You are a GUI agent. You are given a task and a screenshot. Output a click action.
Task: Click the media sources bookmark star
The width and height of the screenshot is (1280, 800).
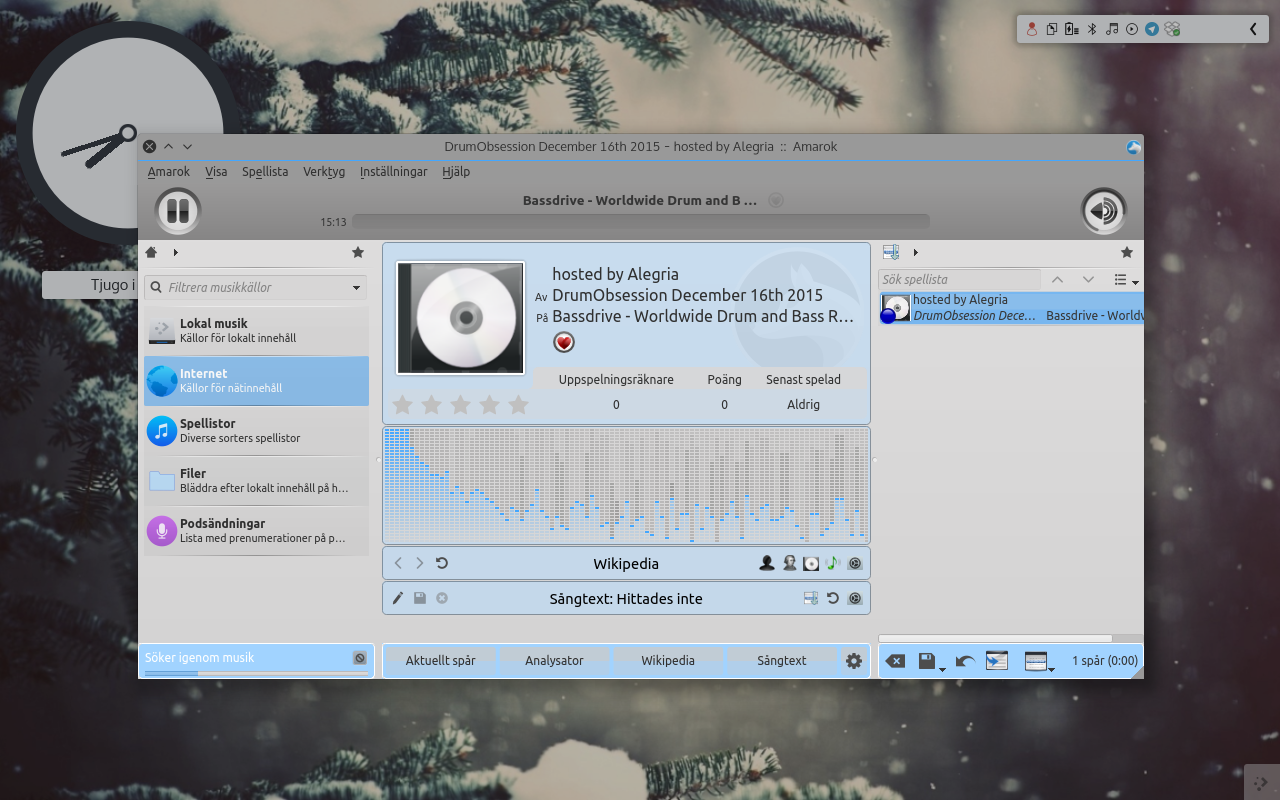[358, 253]
